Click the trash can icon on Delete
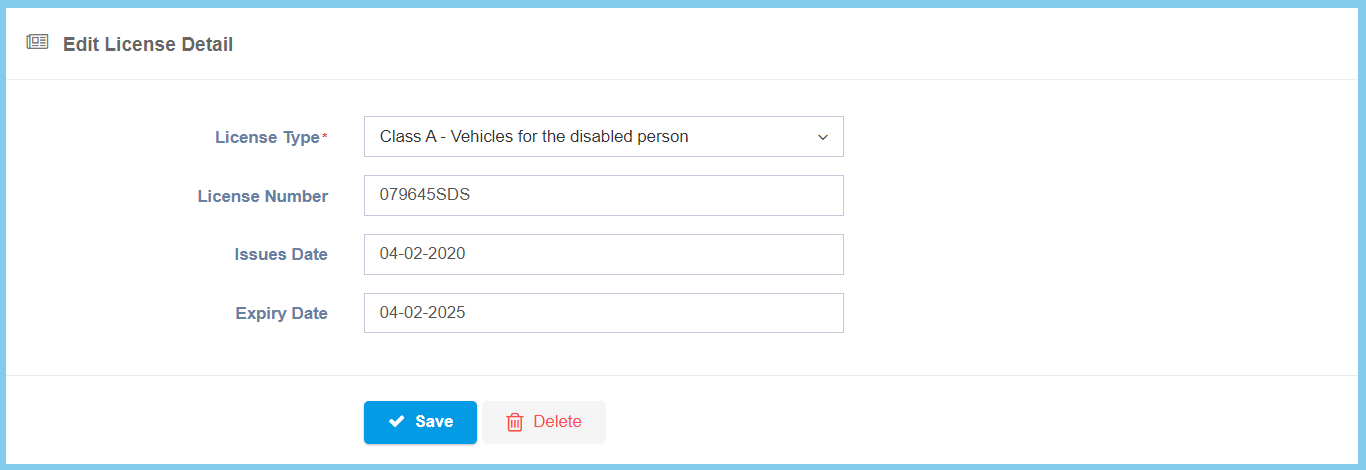Image resolution: width=1366 pixels, height=470 pixels. (x=515, y=422)
